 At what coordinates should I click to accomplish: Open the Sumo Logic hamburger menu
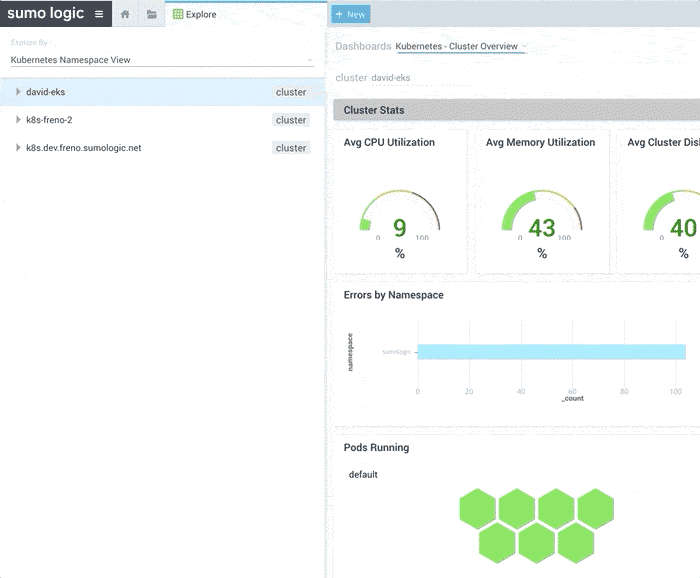pos(99,14)
